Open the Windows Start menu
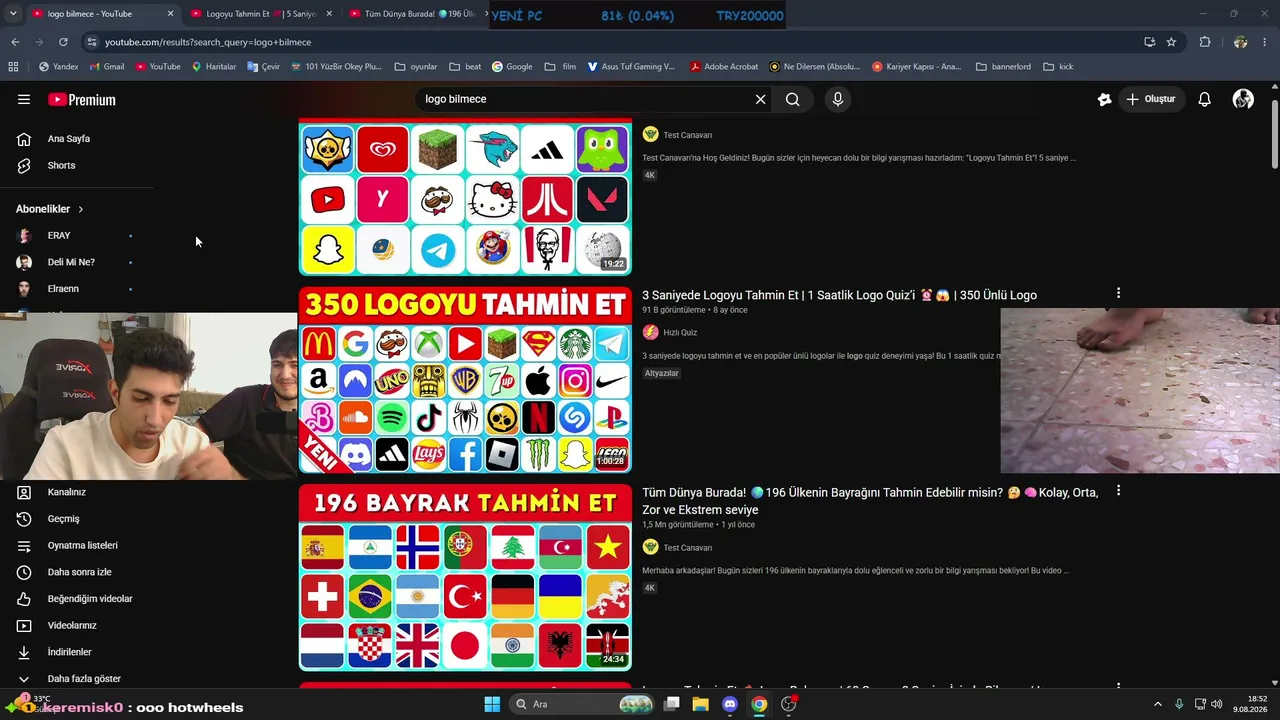Screen dimensions: 1280x720 pos(492,704)
